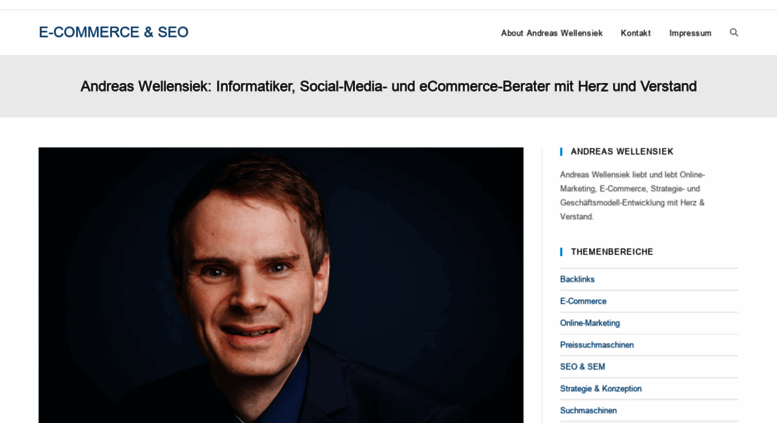Visit the SEO & SEM category
Image resolution: width=777 pixels, height=423 pixels.
[583, 367]
